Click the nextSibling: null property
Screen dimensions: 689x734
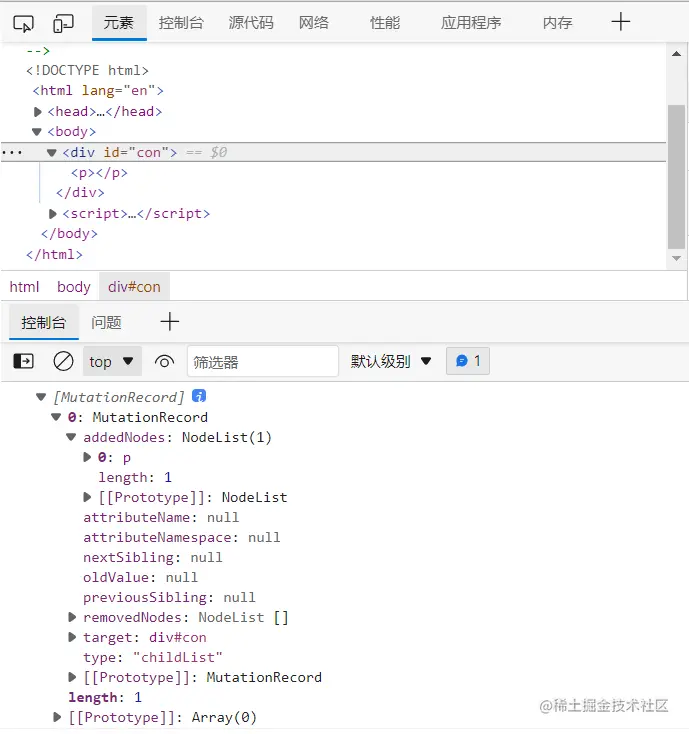[x=153, y=558]
